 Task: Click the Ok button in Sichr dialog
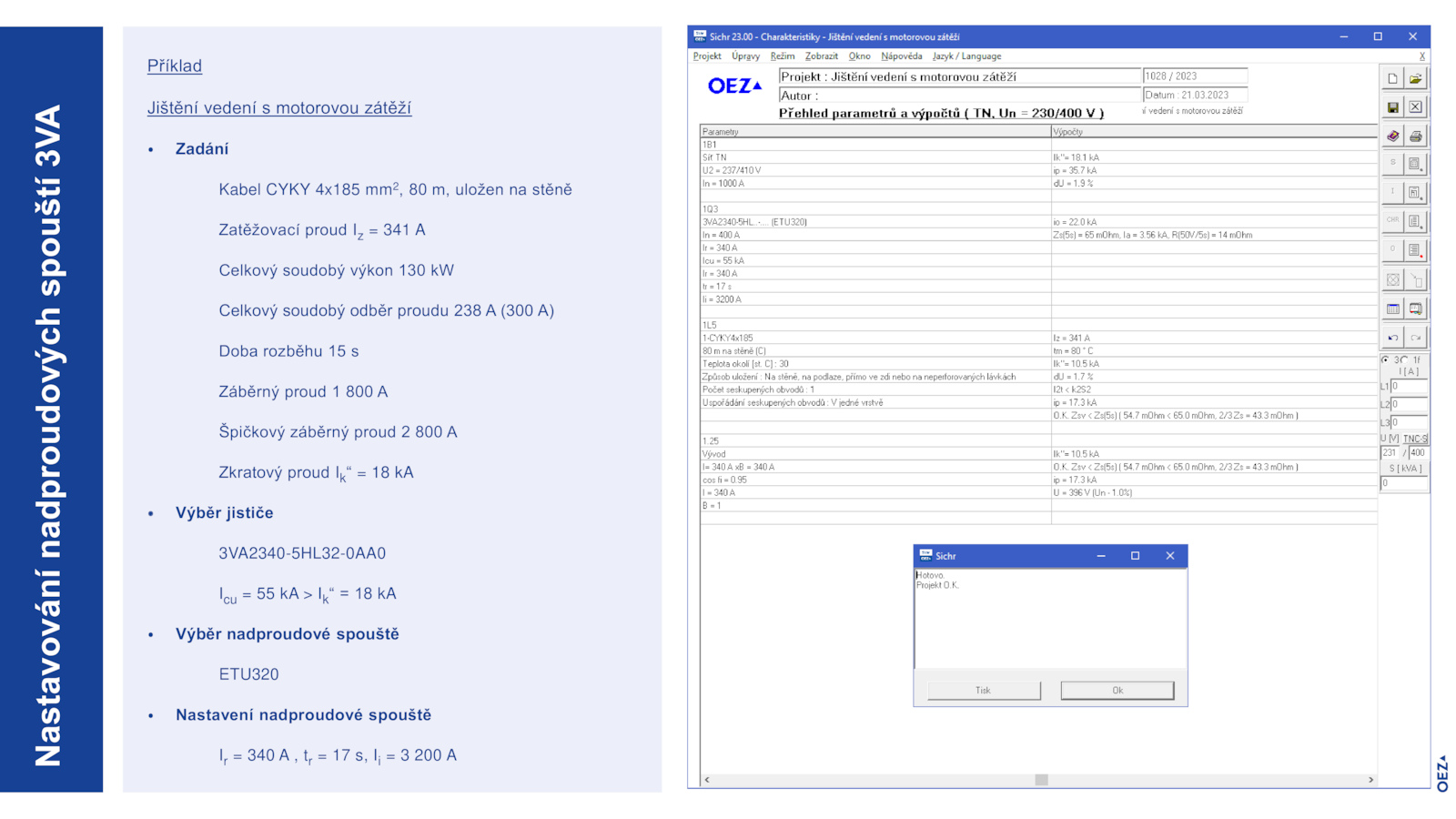click(x=1117, y=691)
